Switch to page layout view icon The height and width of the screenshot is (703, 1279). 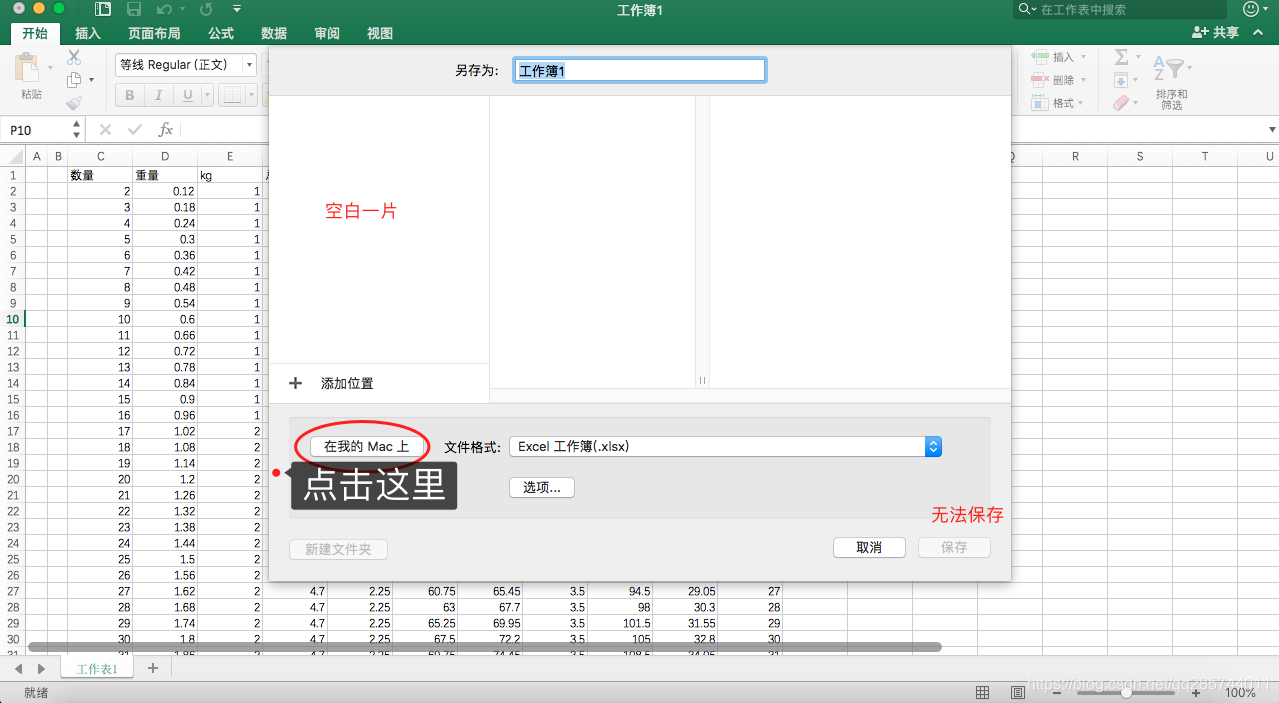click(1017, 692)
